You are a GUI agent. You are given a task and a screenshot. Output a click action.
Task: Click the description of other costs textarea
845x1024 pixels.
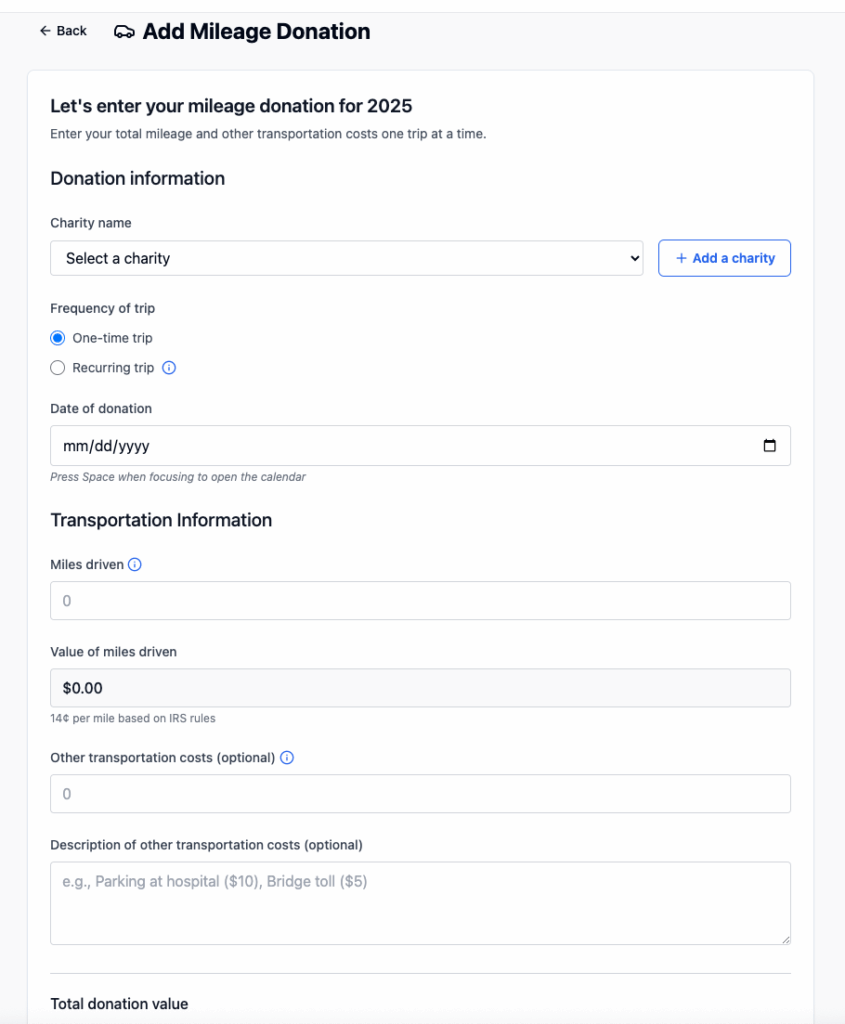click(420, 903)
